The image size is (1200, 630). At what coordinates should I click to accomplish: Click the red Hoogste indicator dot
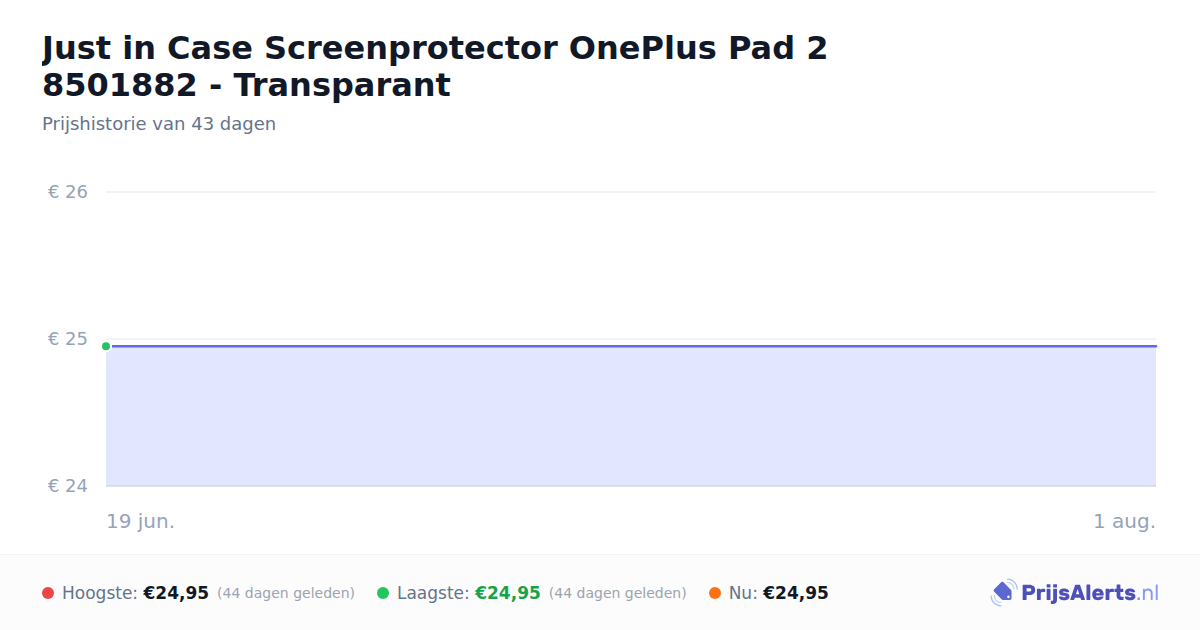[x=48, y=593]
